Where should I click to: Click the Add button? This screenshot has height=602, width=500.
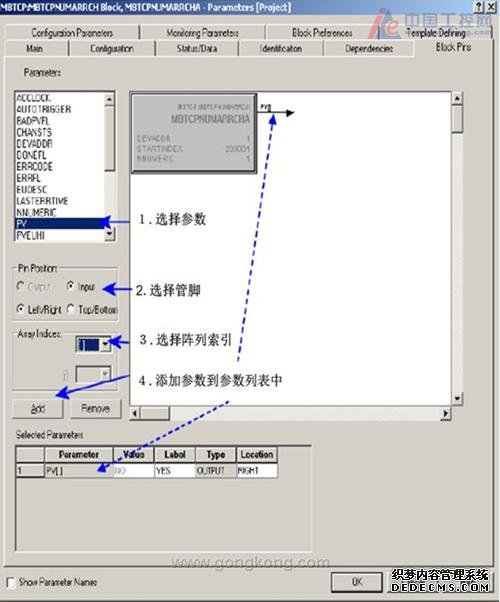tap(38, 408)
